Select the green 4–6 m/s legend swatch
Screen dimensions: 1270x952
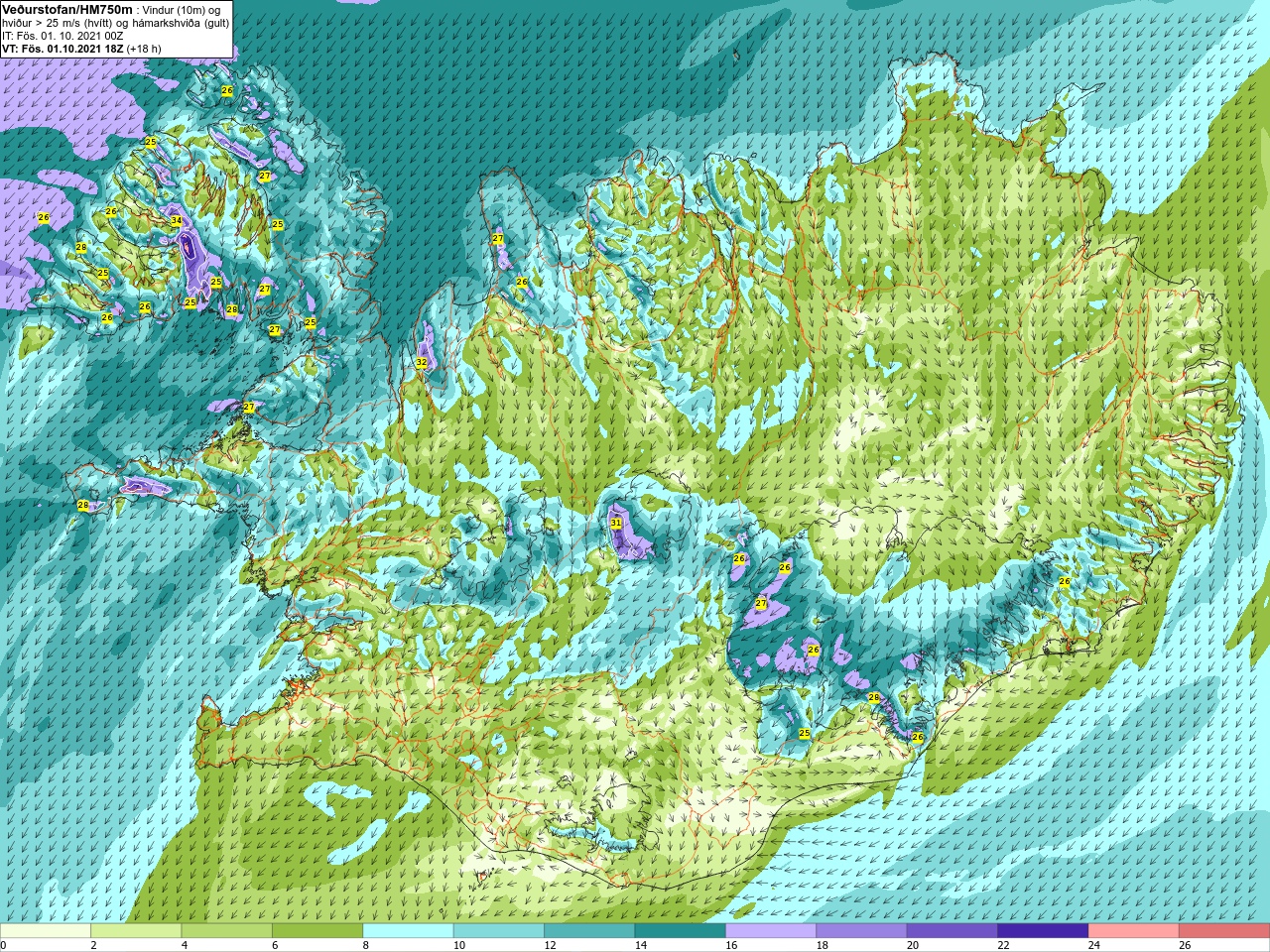tap(227, 931)
